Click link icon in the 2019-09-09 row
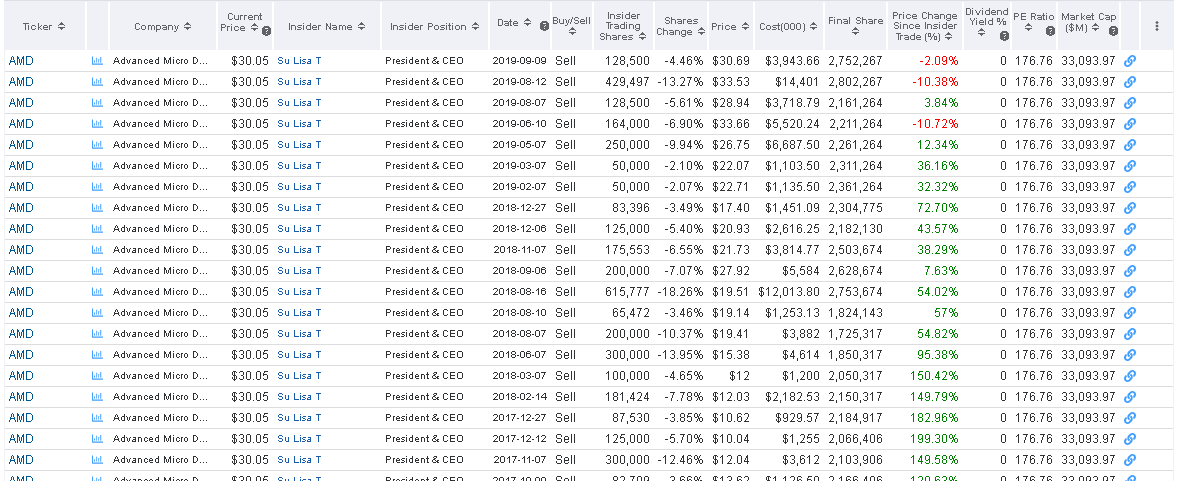 (x=1130, y=61)
